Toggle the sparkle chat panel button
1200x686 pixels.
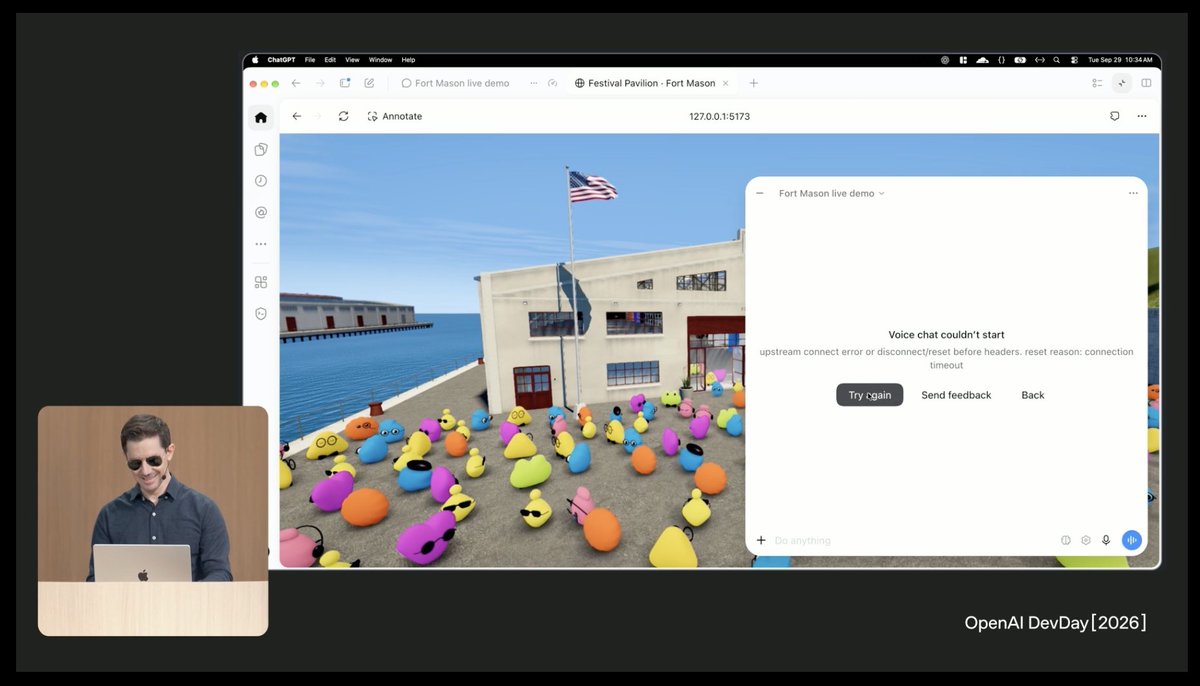click(x=1122, y=83)
